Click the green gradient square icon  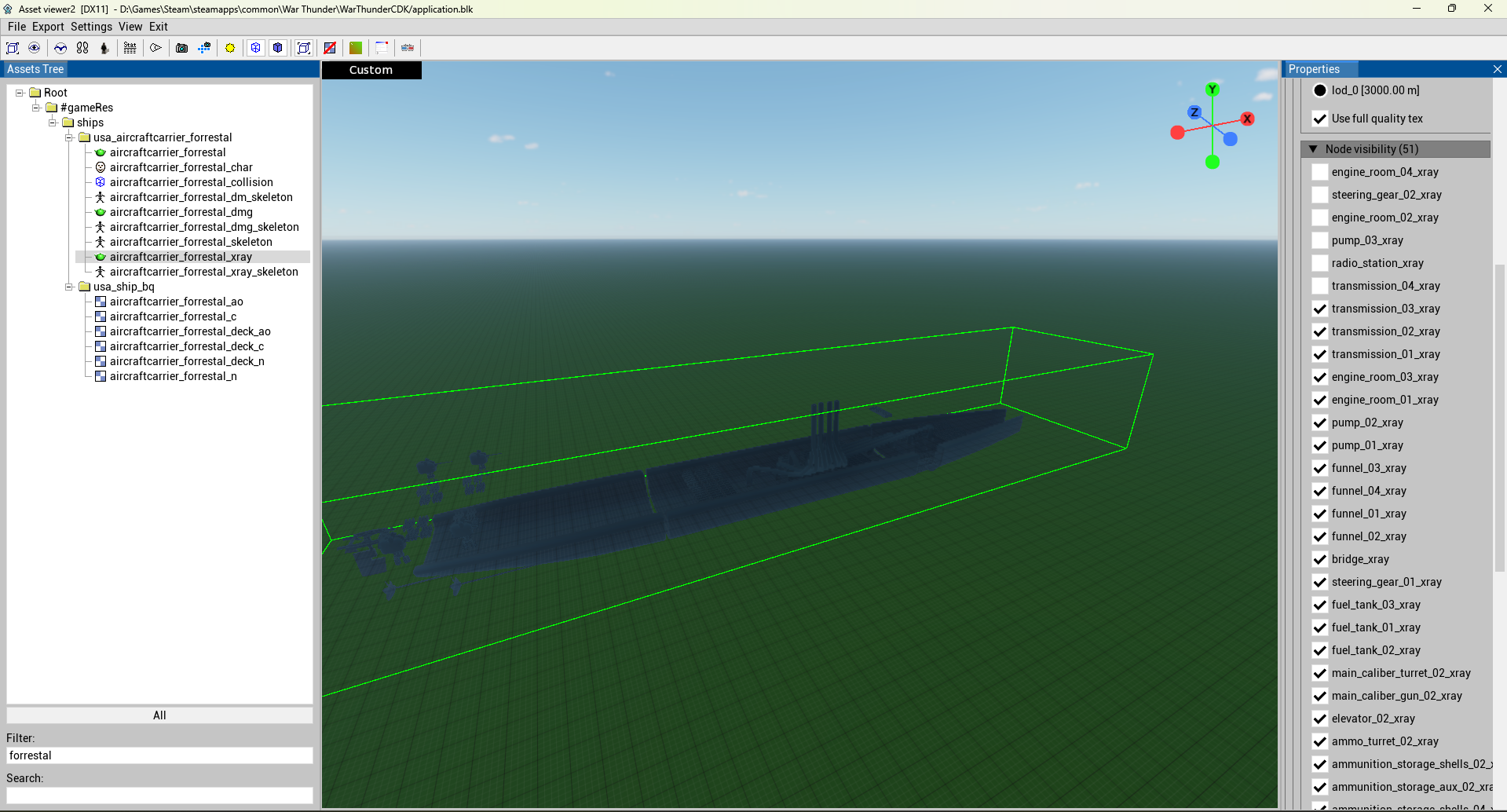coord(356,48)
